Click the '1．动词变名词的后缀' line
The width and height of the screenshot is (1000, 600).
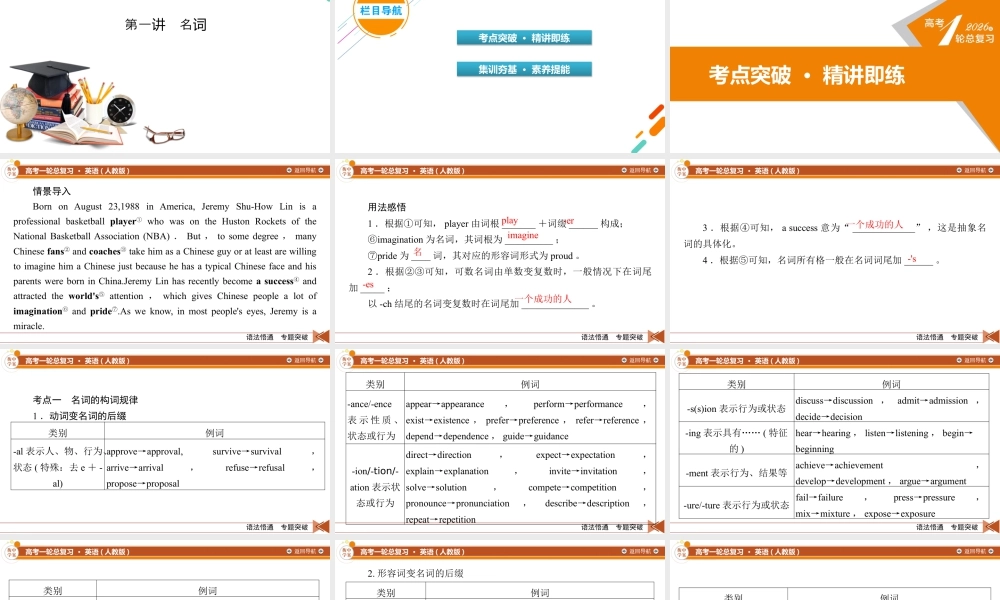click(80, 416)
